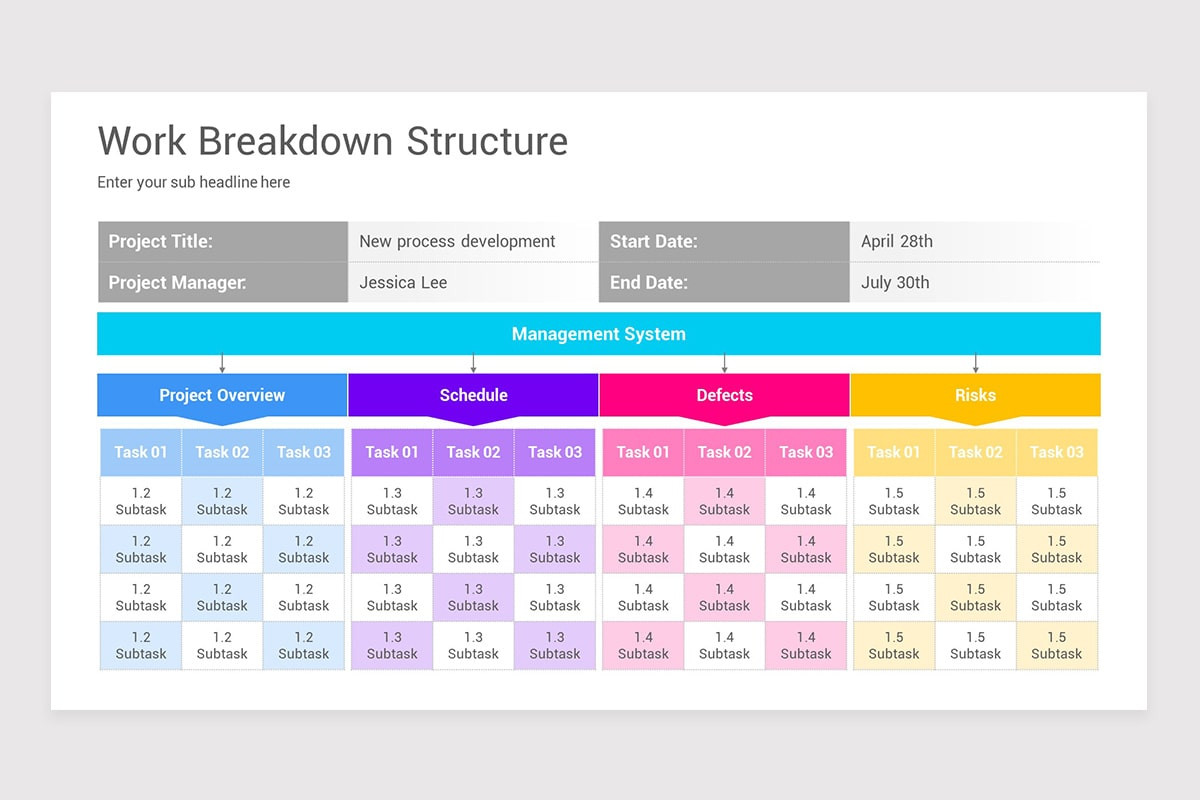Click the Project Manager label cell

[x=222, y=282]
